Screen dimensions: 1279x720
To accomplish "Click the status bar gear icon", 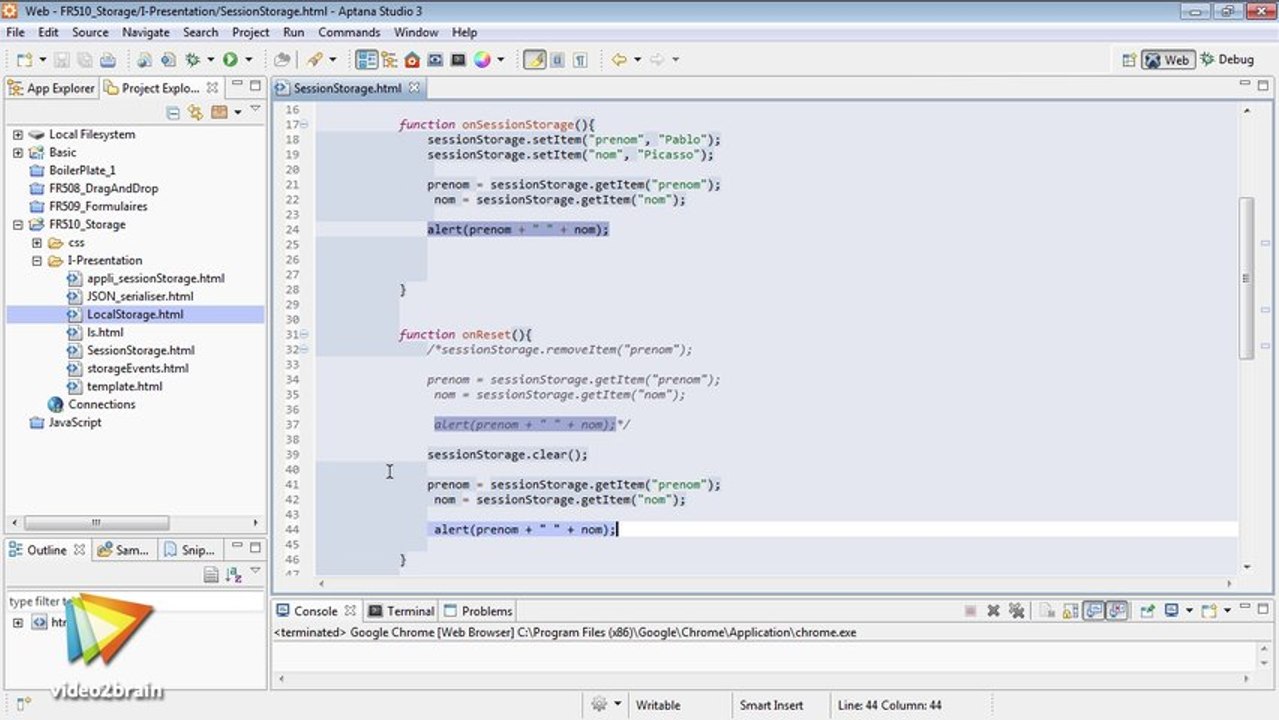I will point(599,704).
